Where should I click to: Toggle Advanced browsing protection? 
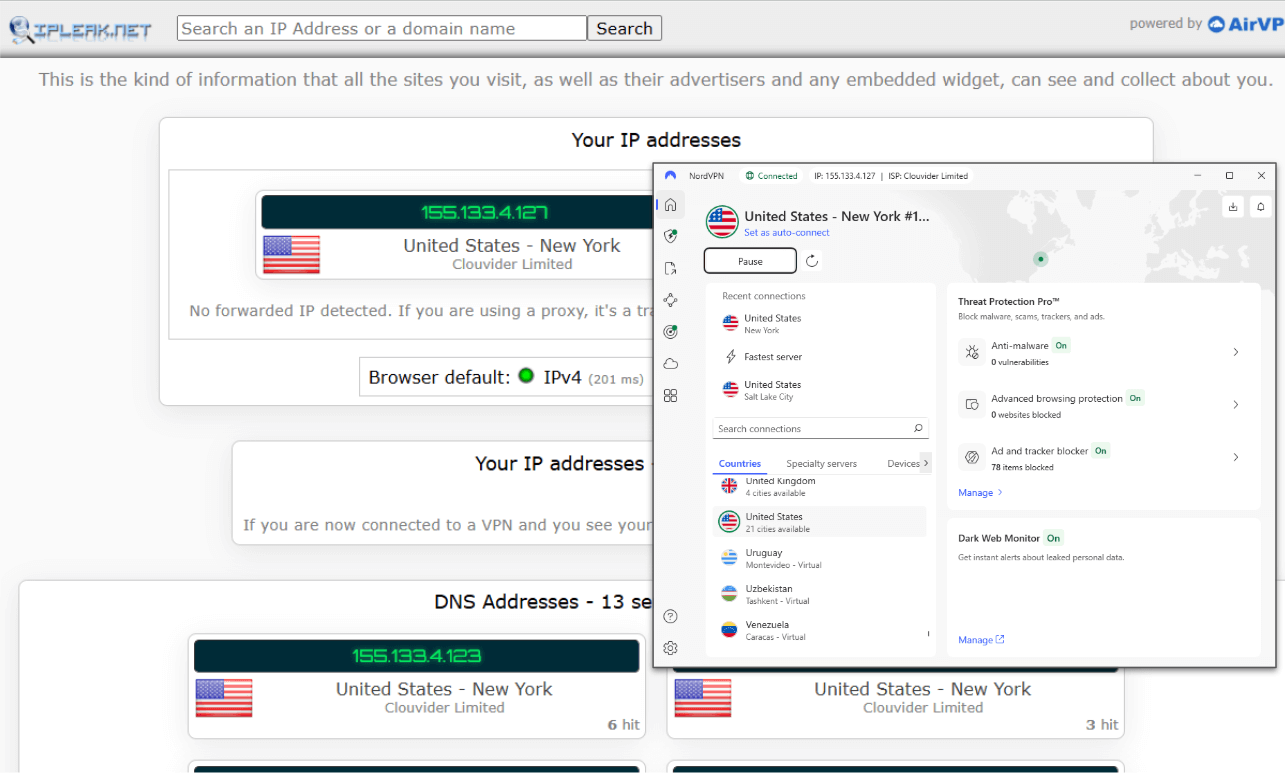(1134, 398)
